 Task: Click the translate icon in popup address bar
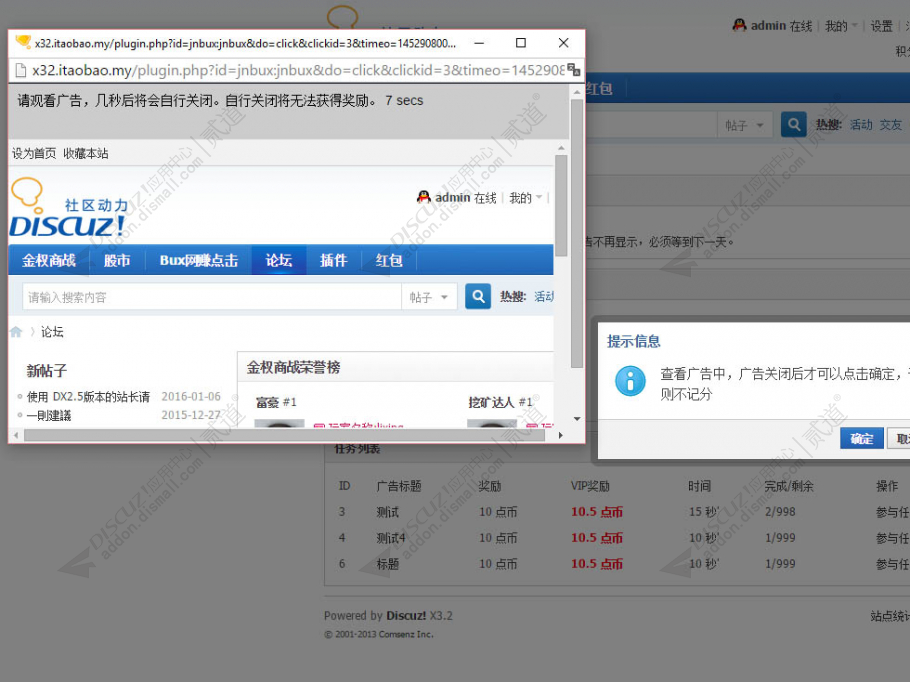click(573, 70)
